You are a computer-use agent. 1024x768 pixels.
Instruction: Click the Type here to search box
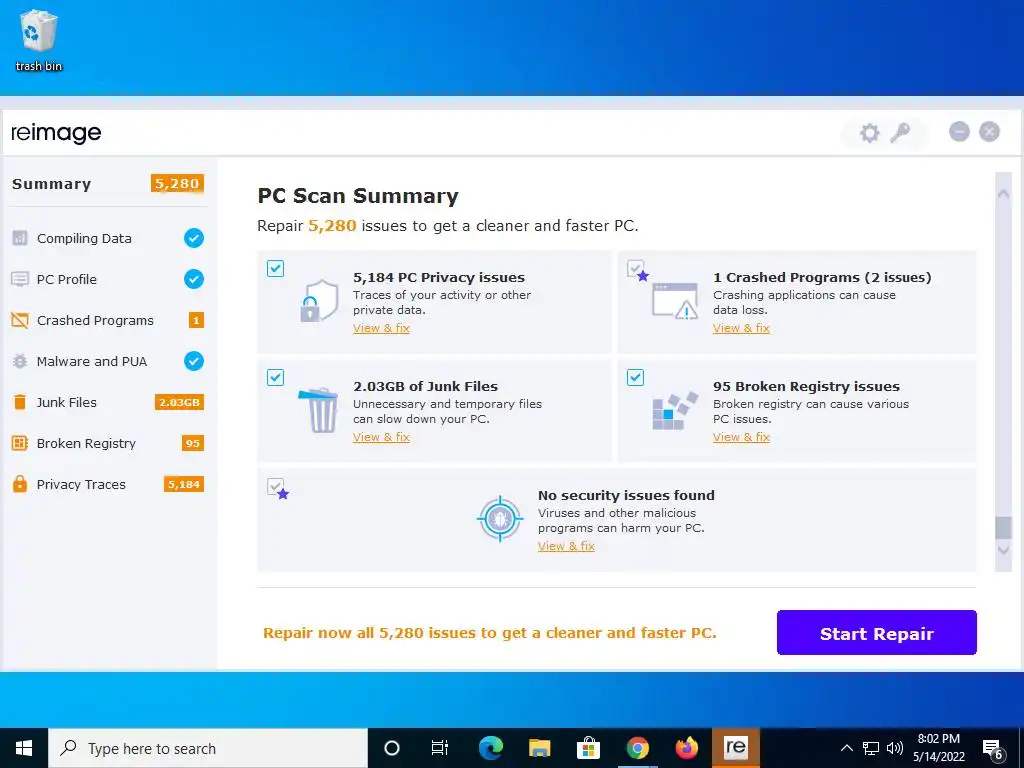[x=208, y=748]
